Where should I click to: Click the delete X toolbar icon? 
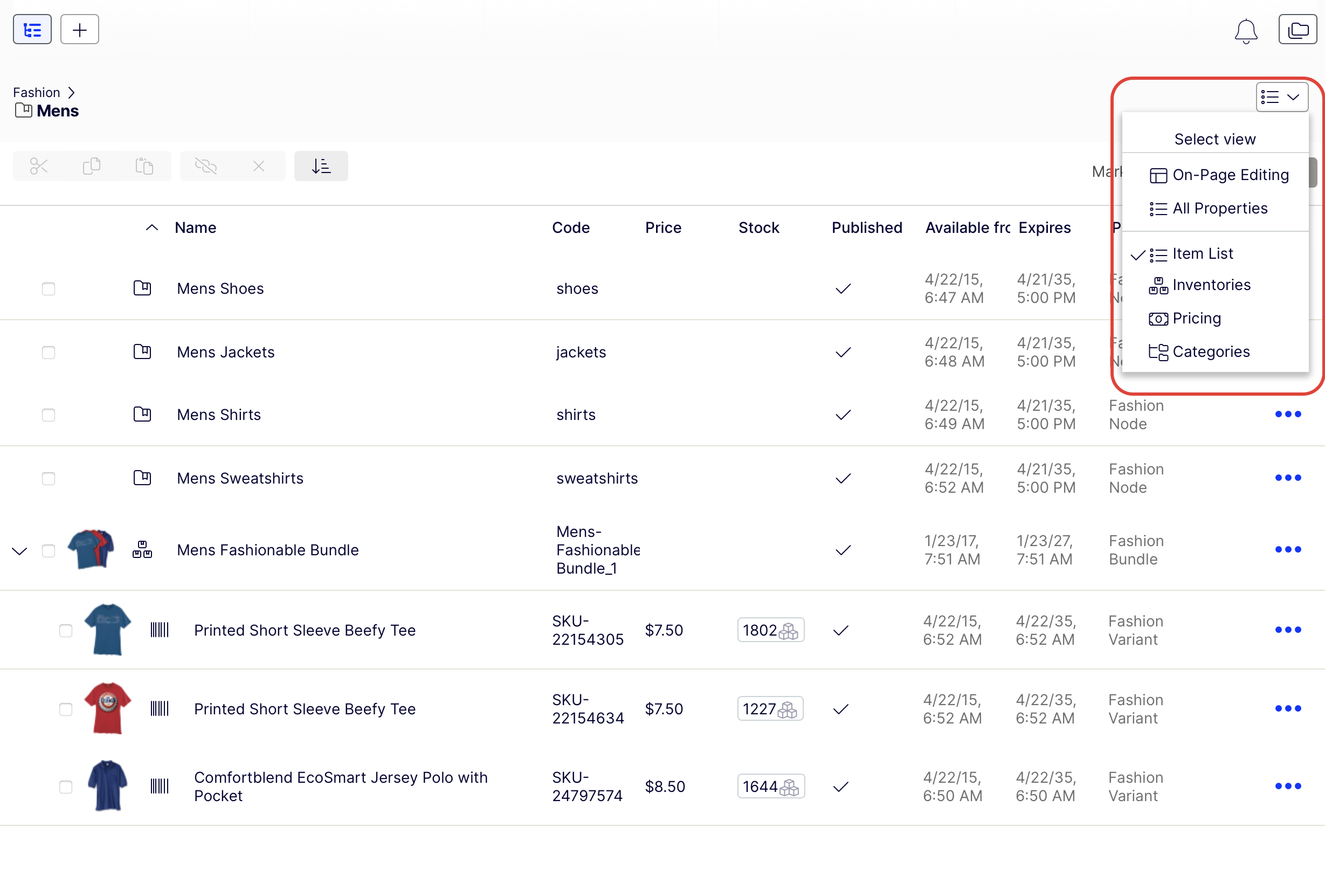coord(259,166)
